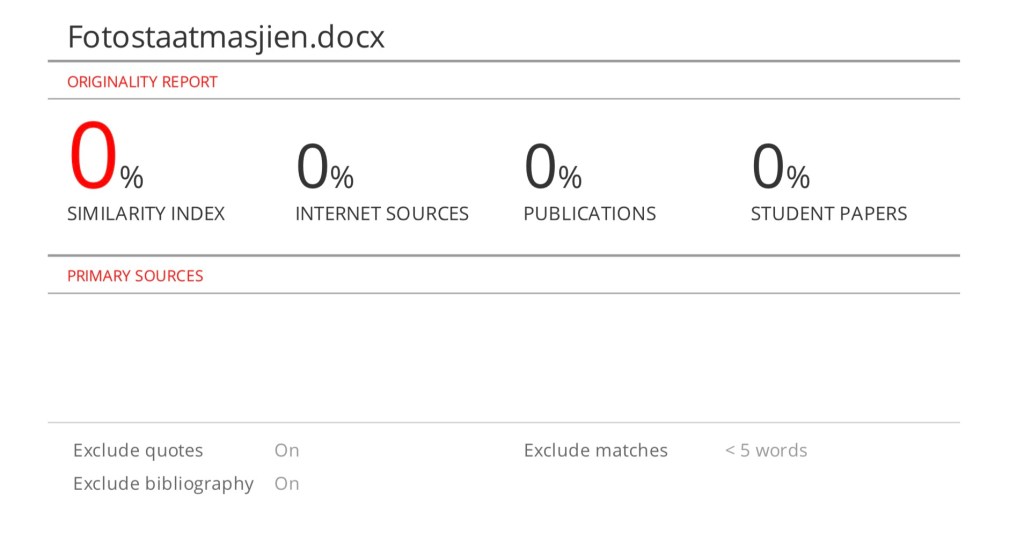Open the INTERNET SOURCES label
This screenshot has height=550, width=1024.
[382, 213]
